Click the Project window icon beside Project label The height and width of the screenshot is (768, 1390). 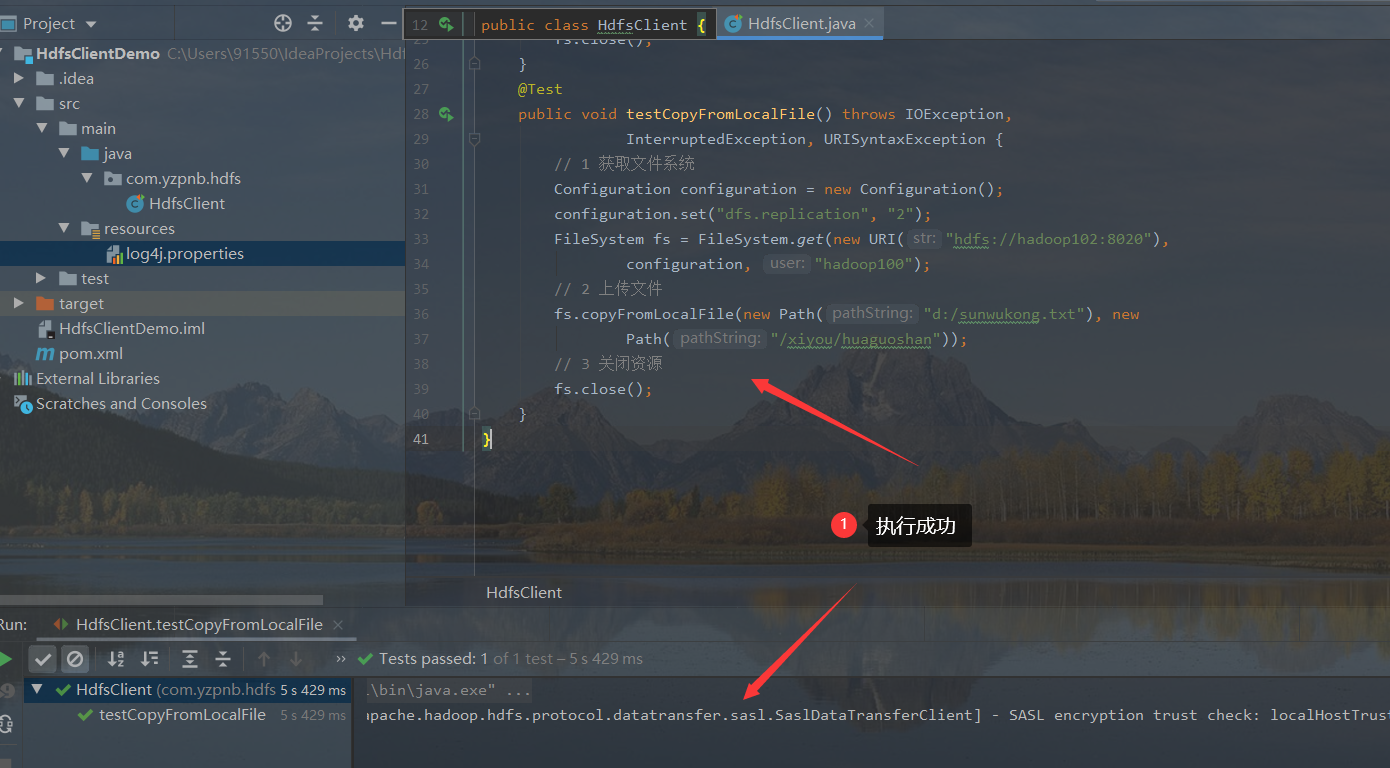point(9,23)
